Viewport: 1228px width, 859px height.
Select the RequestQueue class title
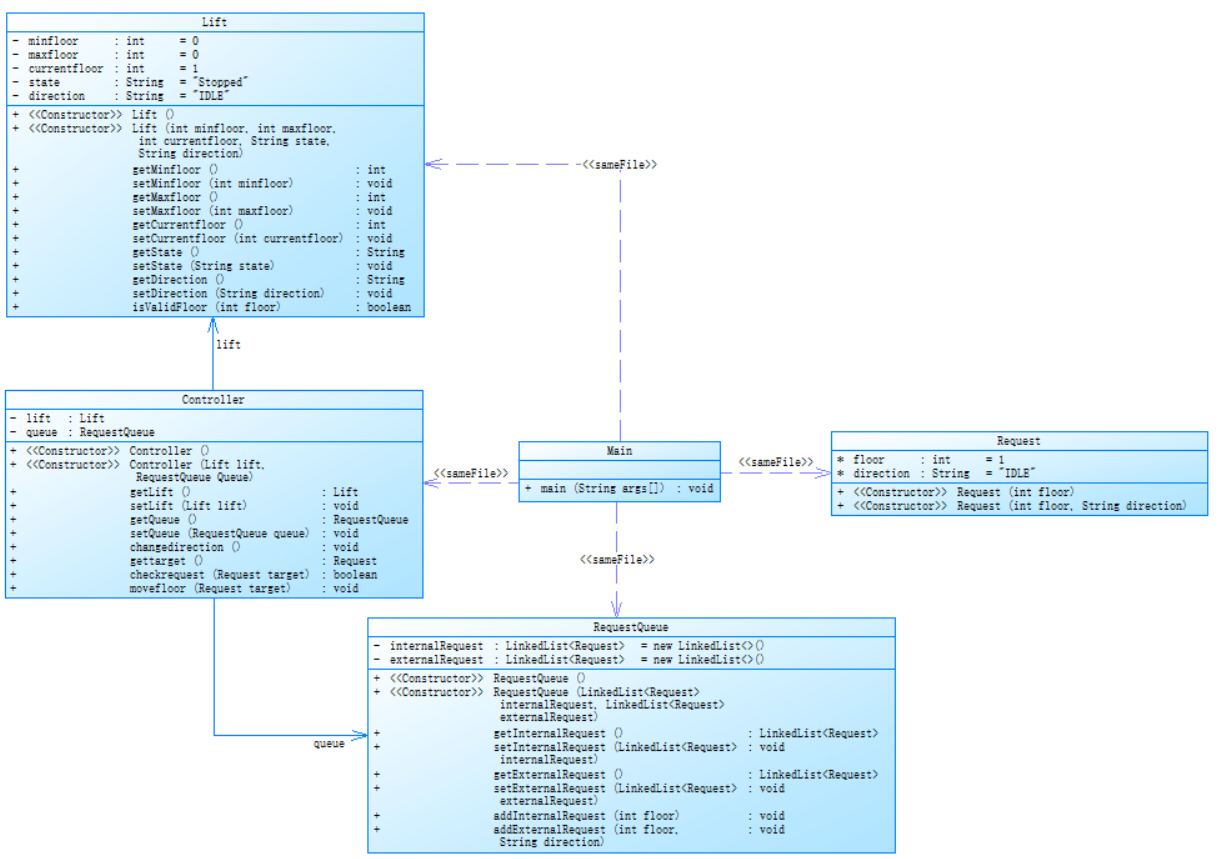(630, 627)
